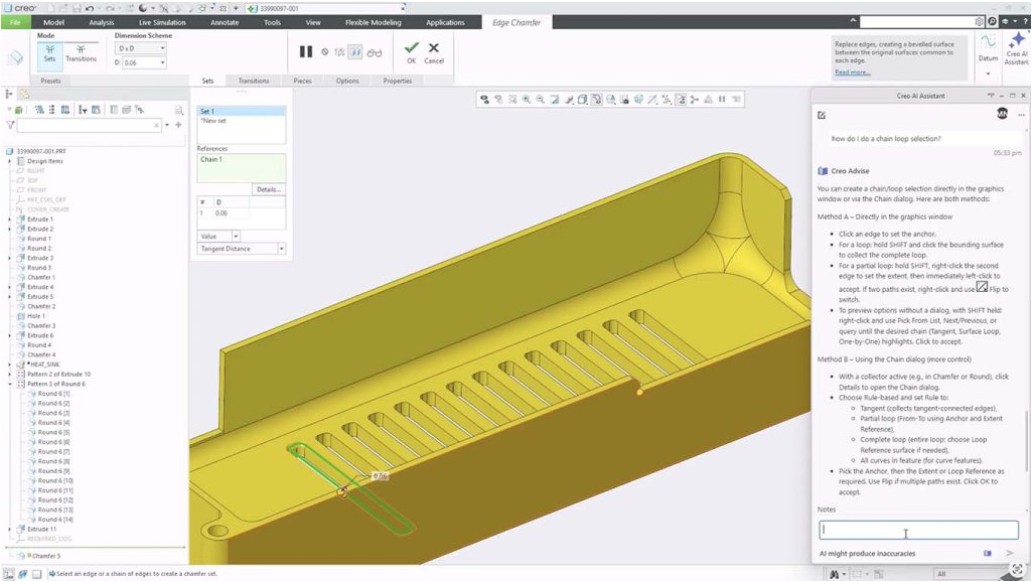Open AI Assistant more options ellipsis
Image resolution: width=1032 pixels, height=582 pixels.
(x=1021, y=115)
